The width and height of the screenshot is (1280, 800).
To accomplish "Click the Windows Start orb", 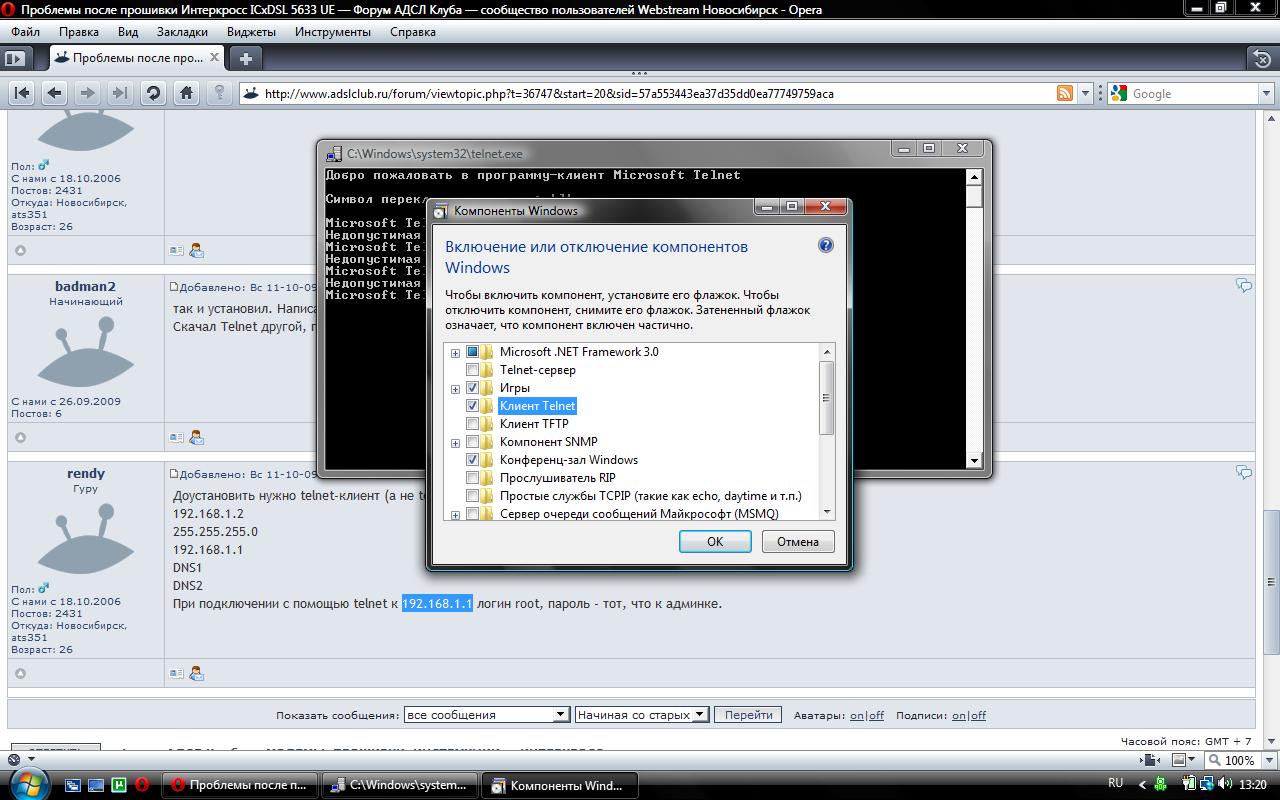I will coord(28,784).
